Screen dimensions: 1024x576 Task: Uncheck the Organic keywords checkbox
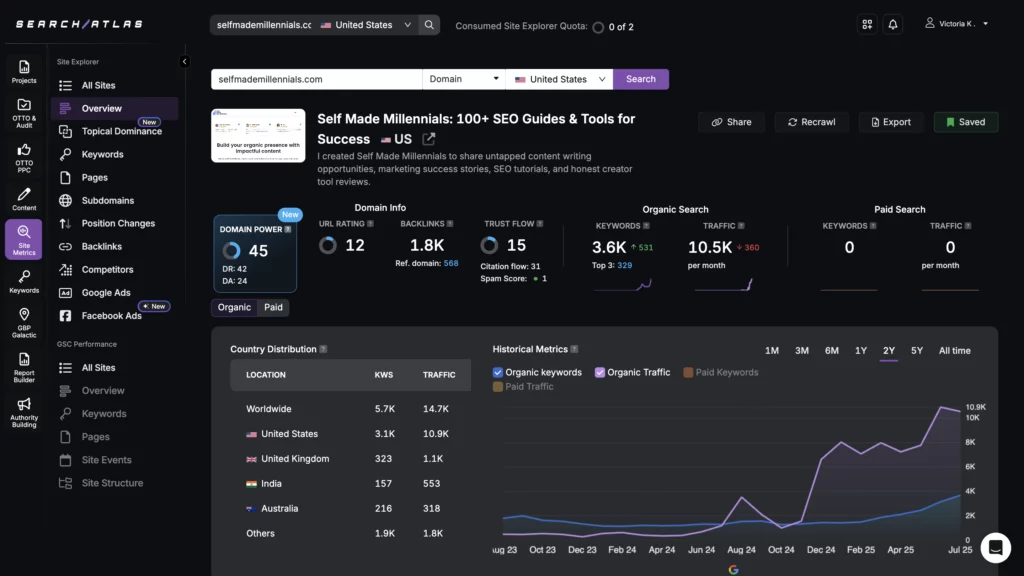pos(498,372)
